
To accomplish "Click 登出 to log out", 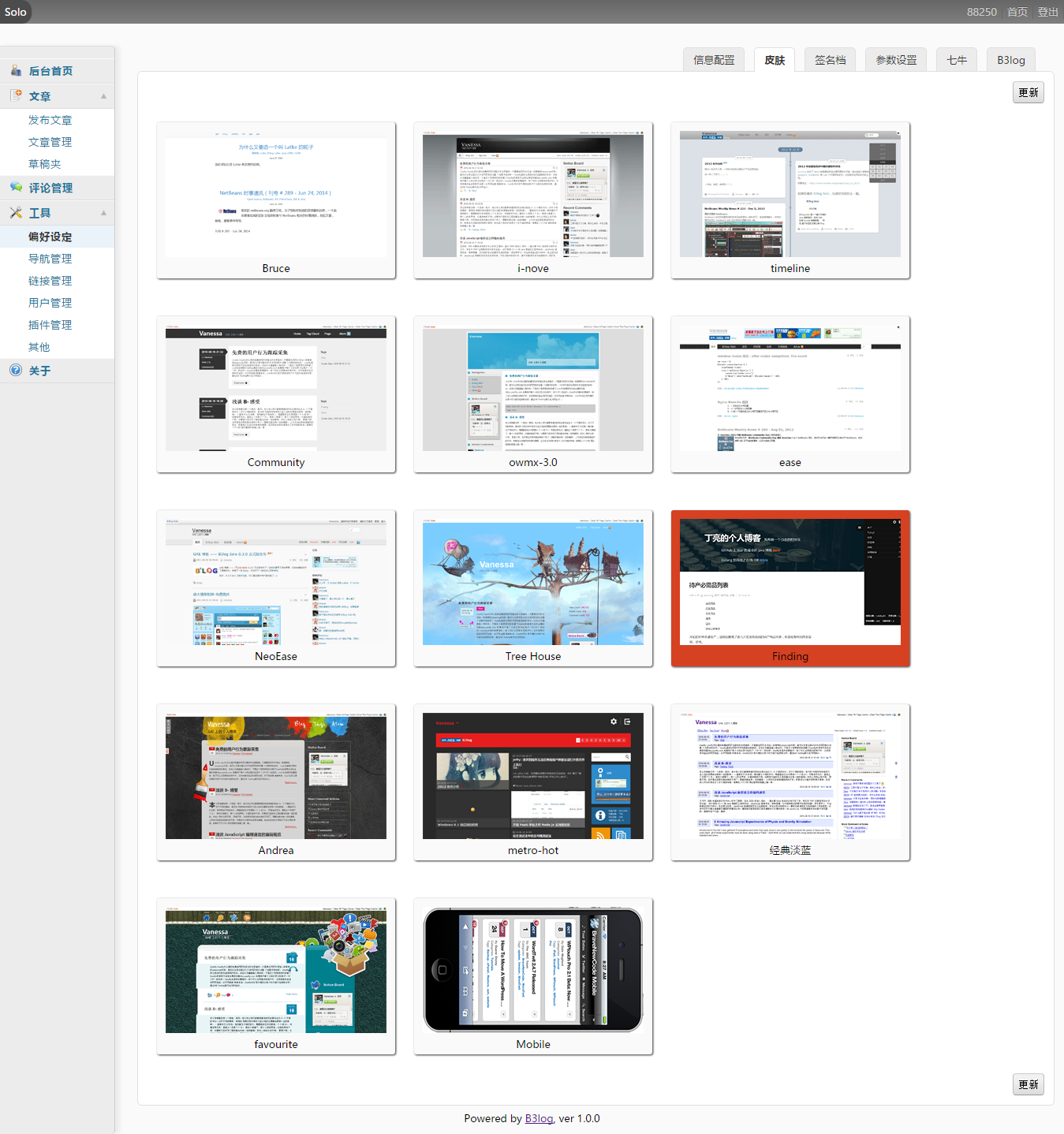I will [x=1047, y=12].
